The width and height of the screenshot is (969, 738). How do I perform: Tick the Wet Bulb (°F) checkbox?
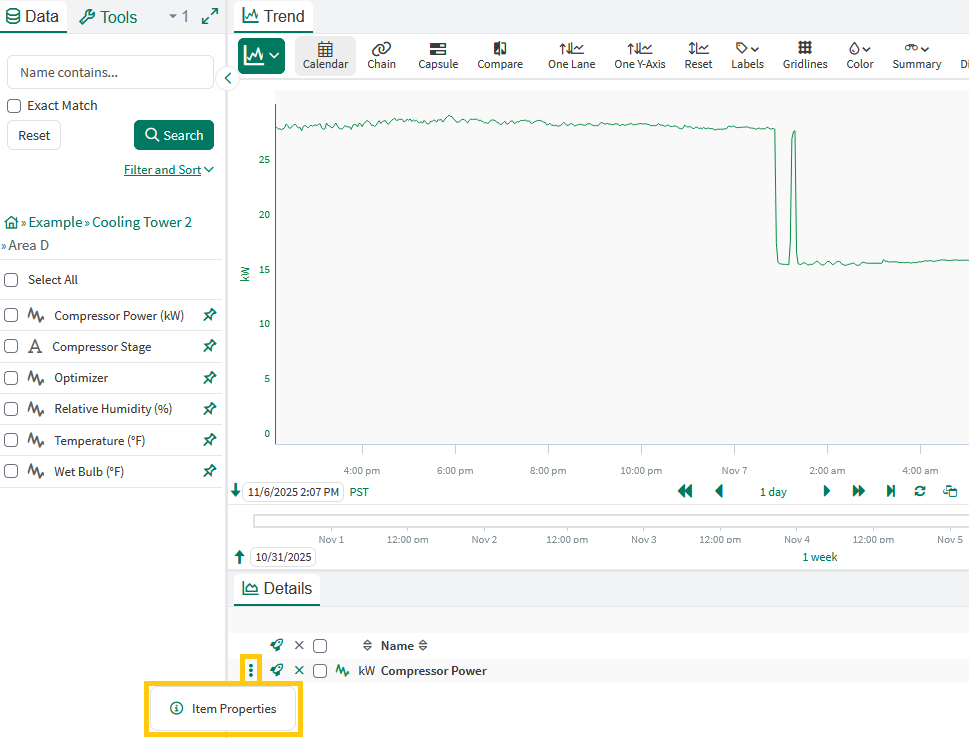(11, 471)
